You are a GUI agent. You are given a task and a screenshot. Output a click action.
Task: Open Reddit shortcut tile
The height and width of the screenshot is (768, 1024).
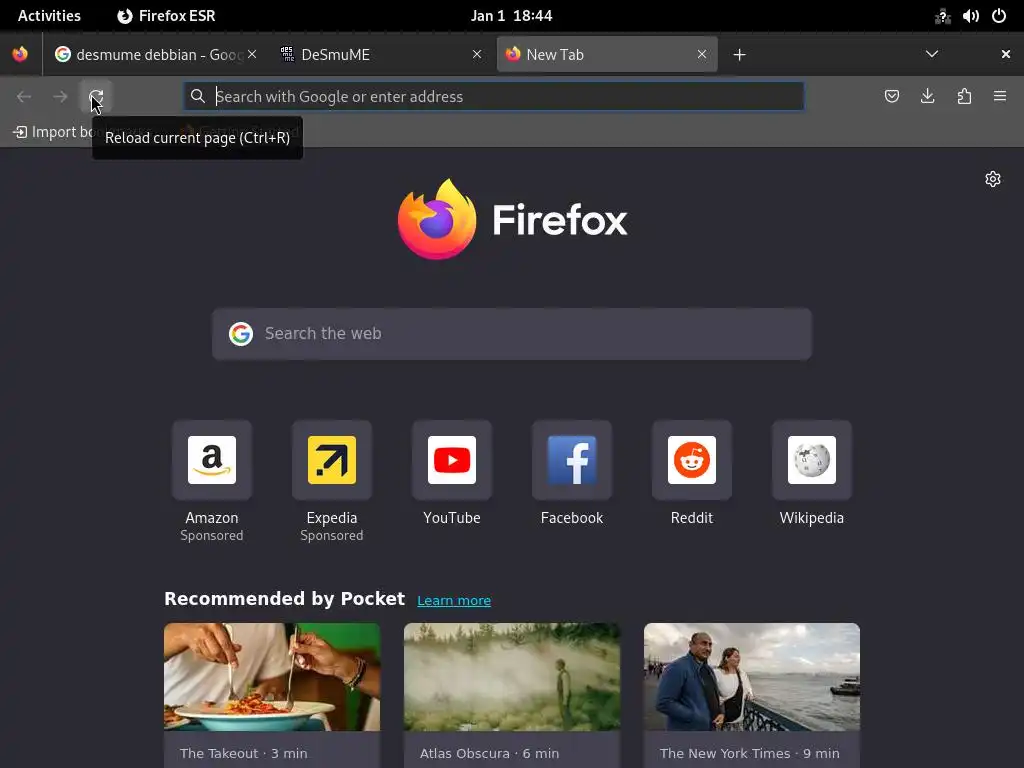click(692, 460)
